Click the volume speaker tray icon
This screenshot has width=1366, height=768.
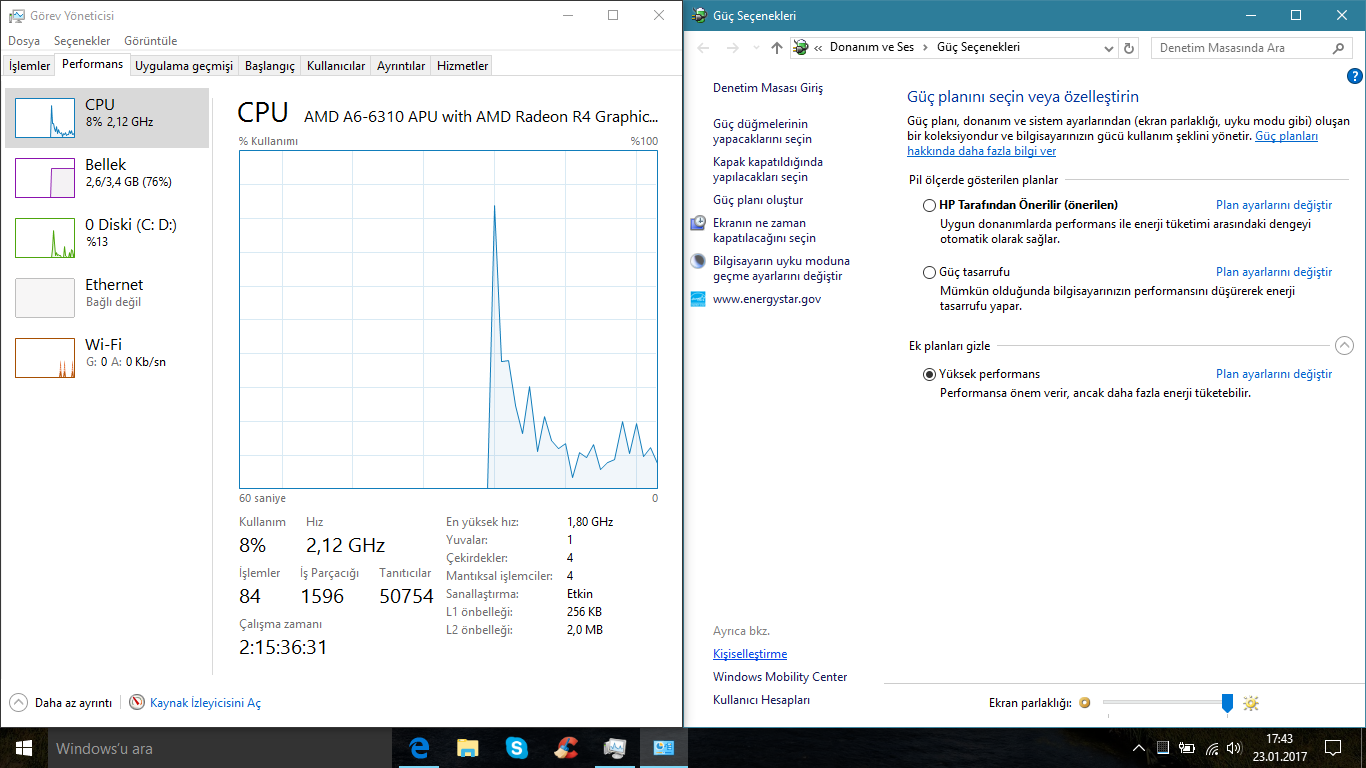click(1234, 748)
